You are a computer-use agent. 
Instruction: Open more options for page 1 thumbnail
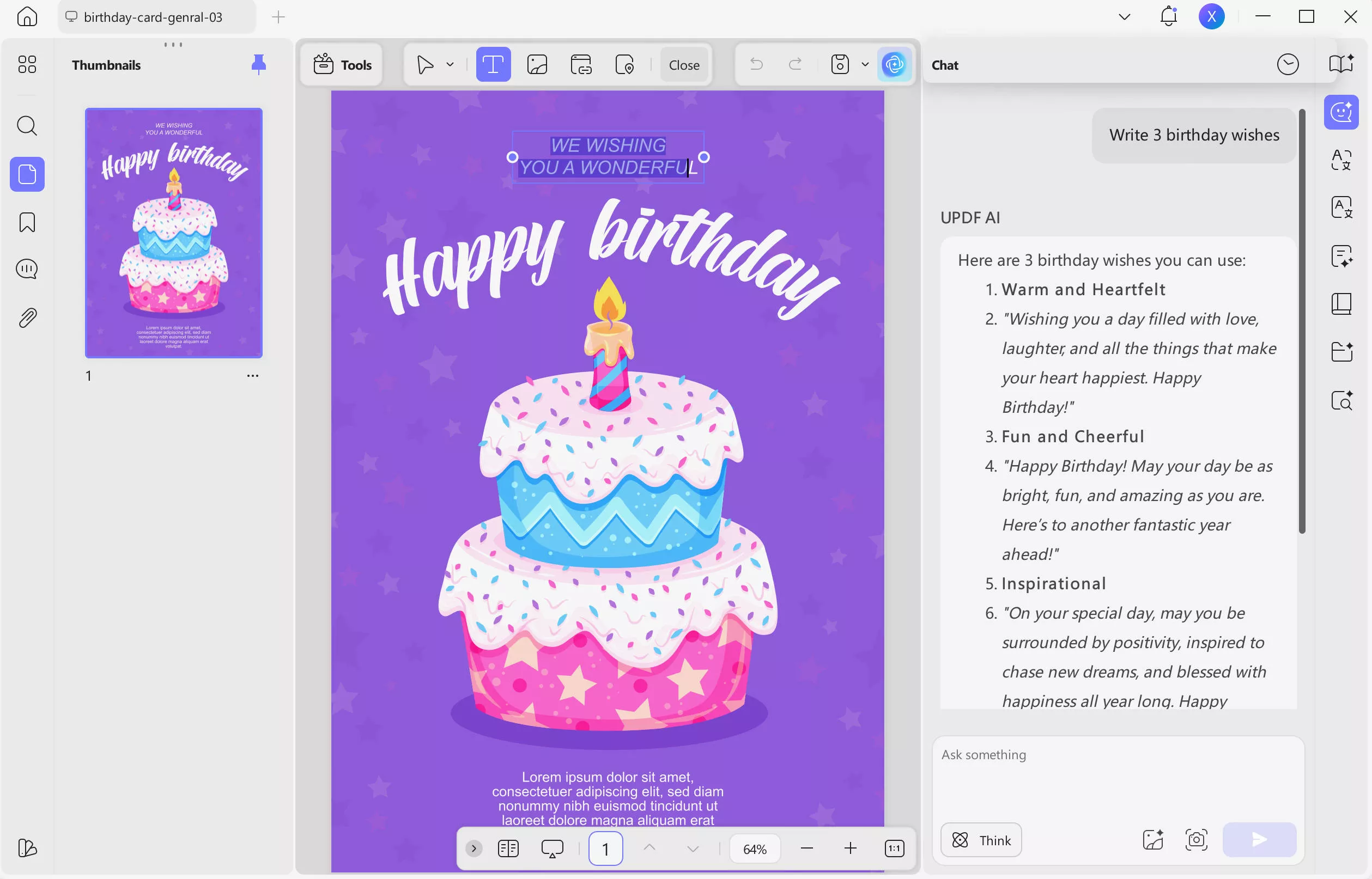(253, 375)
